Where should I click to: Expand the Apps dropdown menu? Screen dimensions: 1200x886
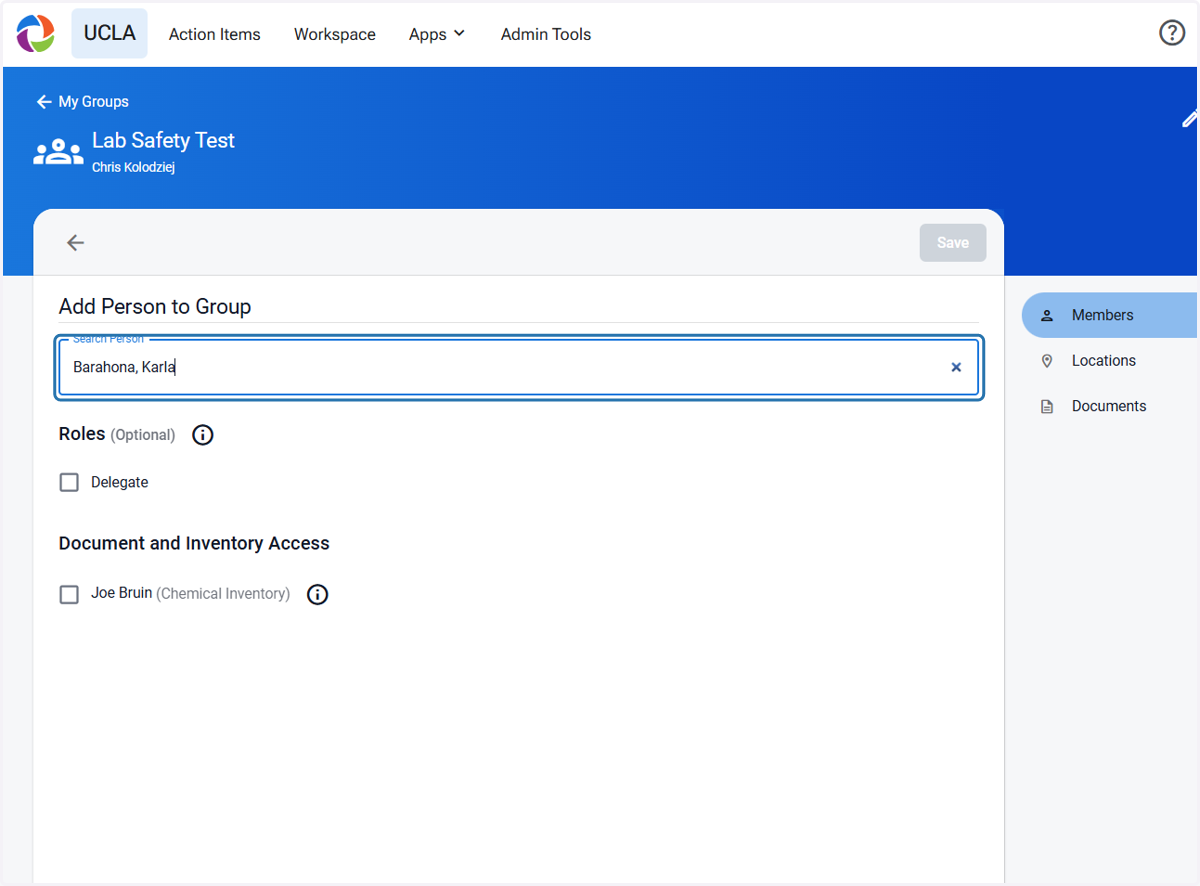tap(437, 34)
